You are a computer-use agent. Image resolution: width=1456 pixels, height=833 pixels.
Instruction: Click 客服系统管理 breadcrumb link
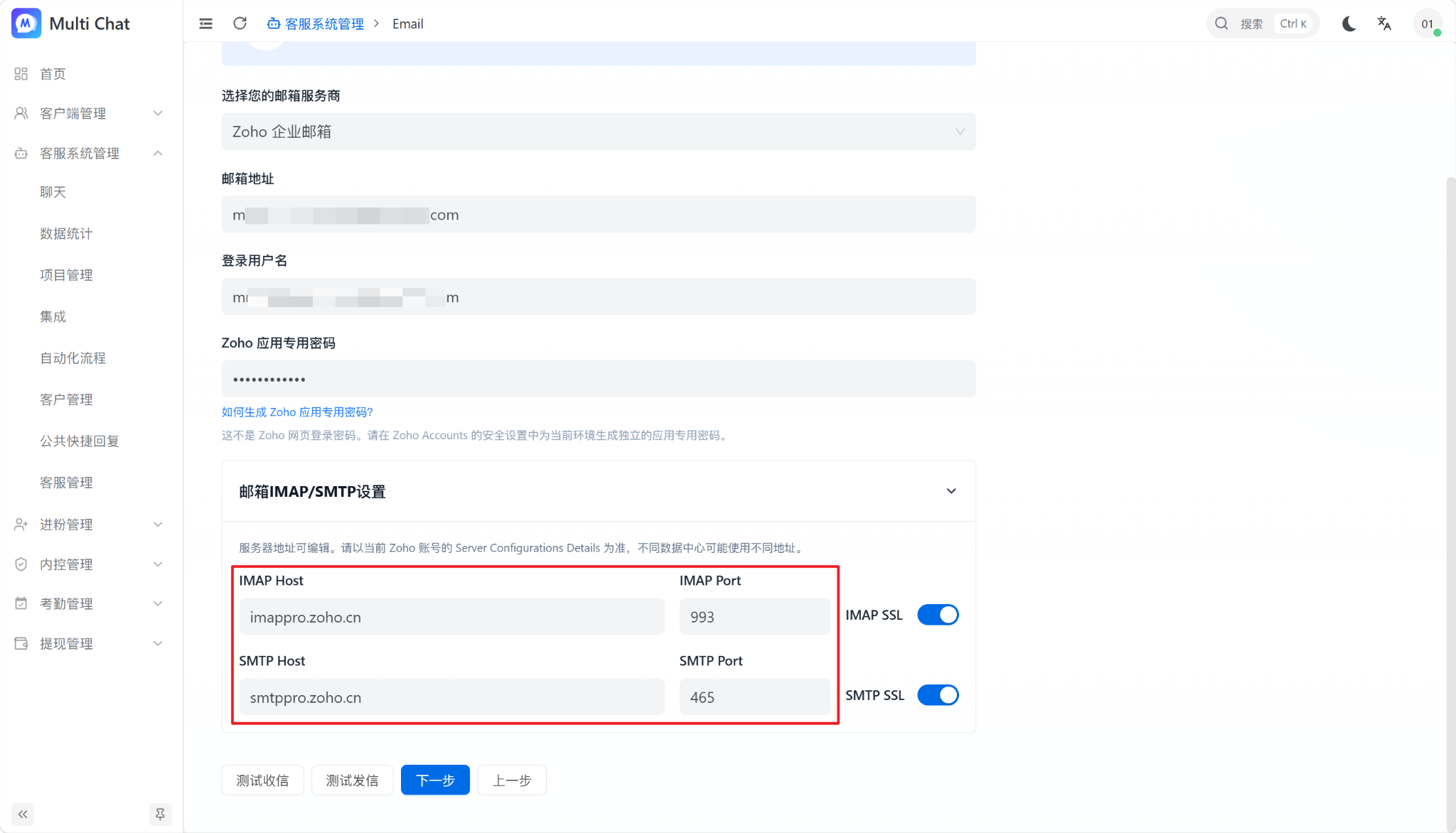pyautogui.click(x=324, y=24)
